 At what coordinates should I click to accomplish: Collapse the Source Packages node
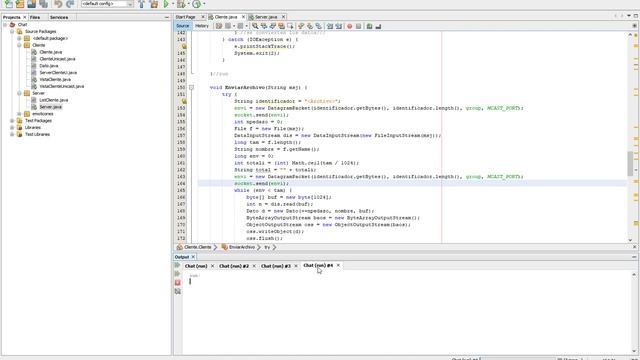coord(12,31)
